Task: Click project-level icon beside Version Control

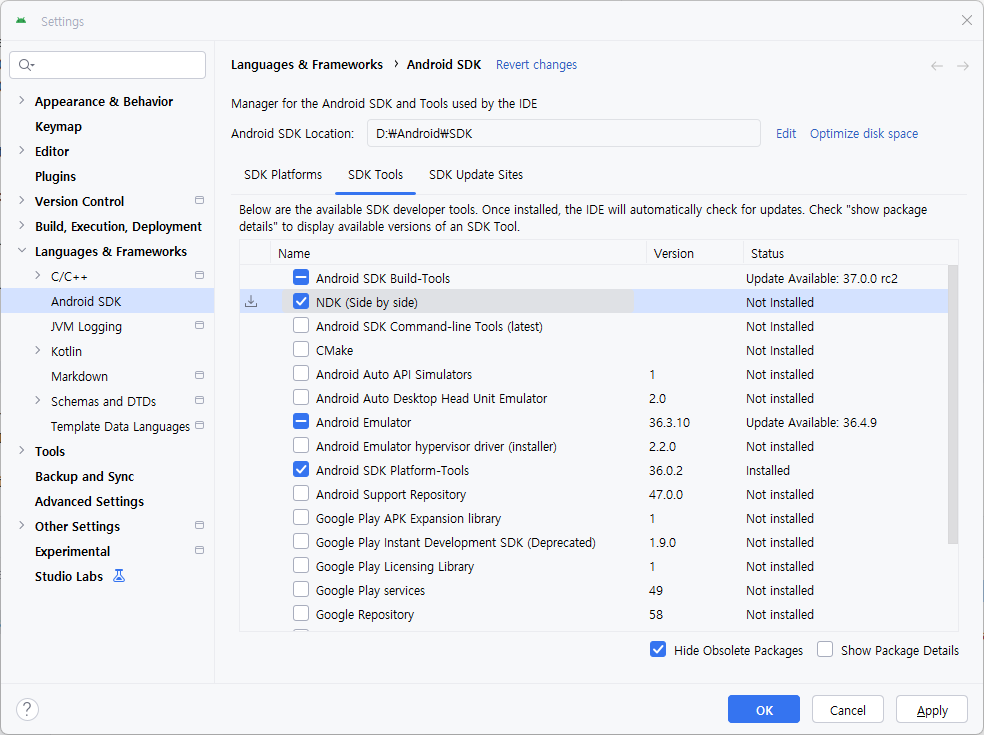Action: click(x=200, y=200)
